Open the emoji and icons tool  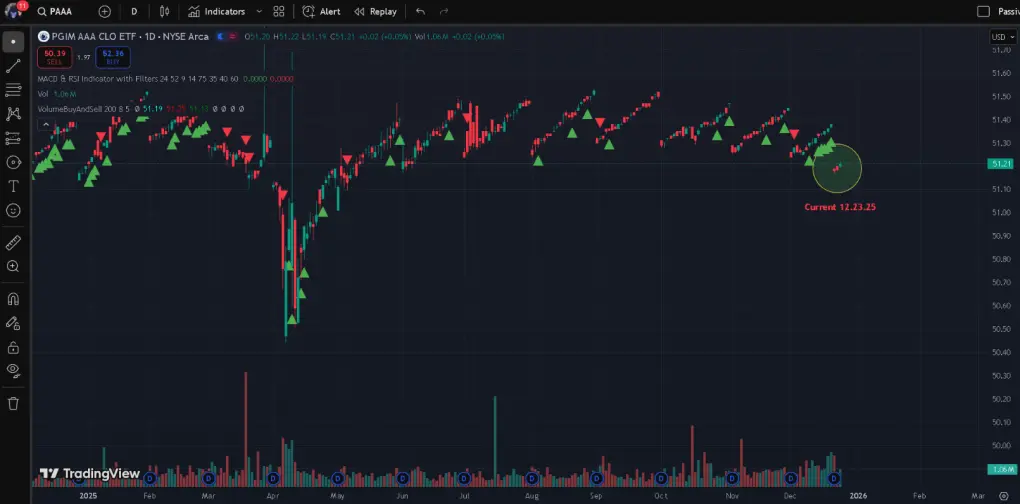[x=13, y=210]
